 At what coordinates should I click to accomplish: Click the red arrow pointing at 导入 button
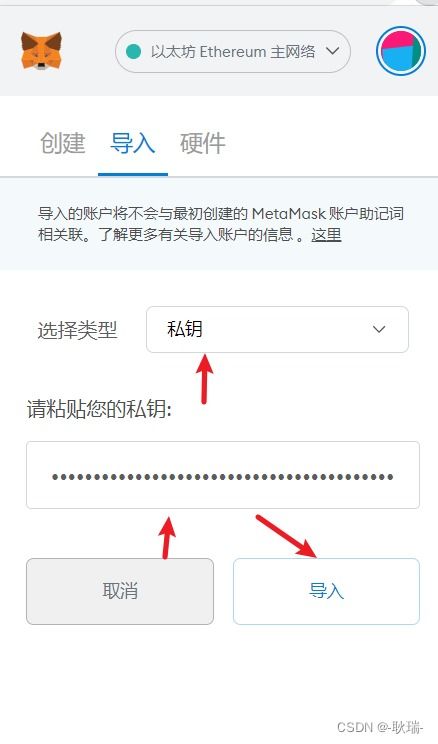(286, 536)
